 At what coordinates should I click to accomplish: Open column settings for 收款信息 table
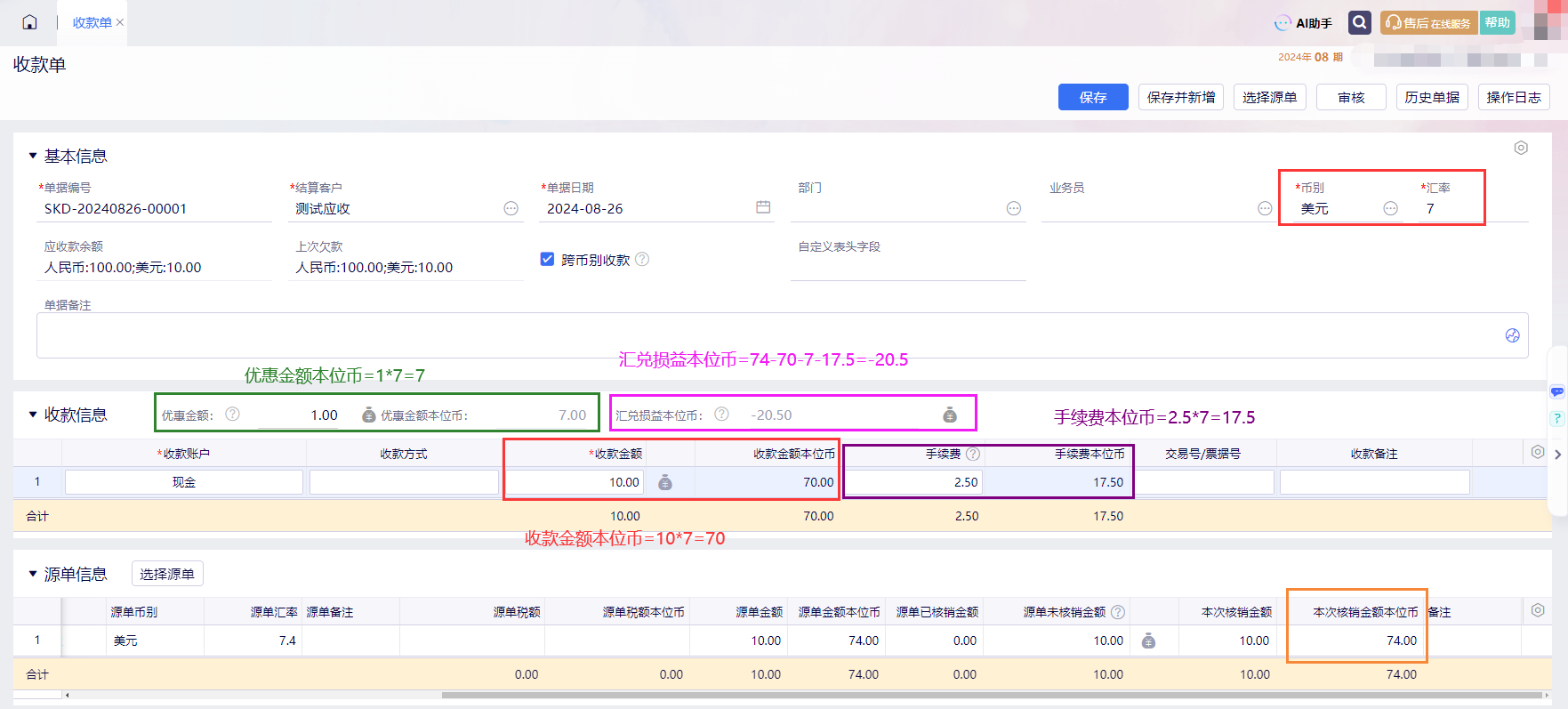pyautogui.click(x=1538, y=452)
